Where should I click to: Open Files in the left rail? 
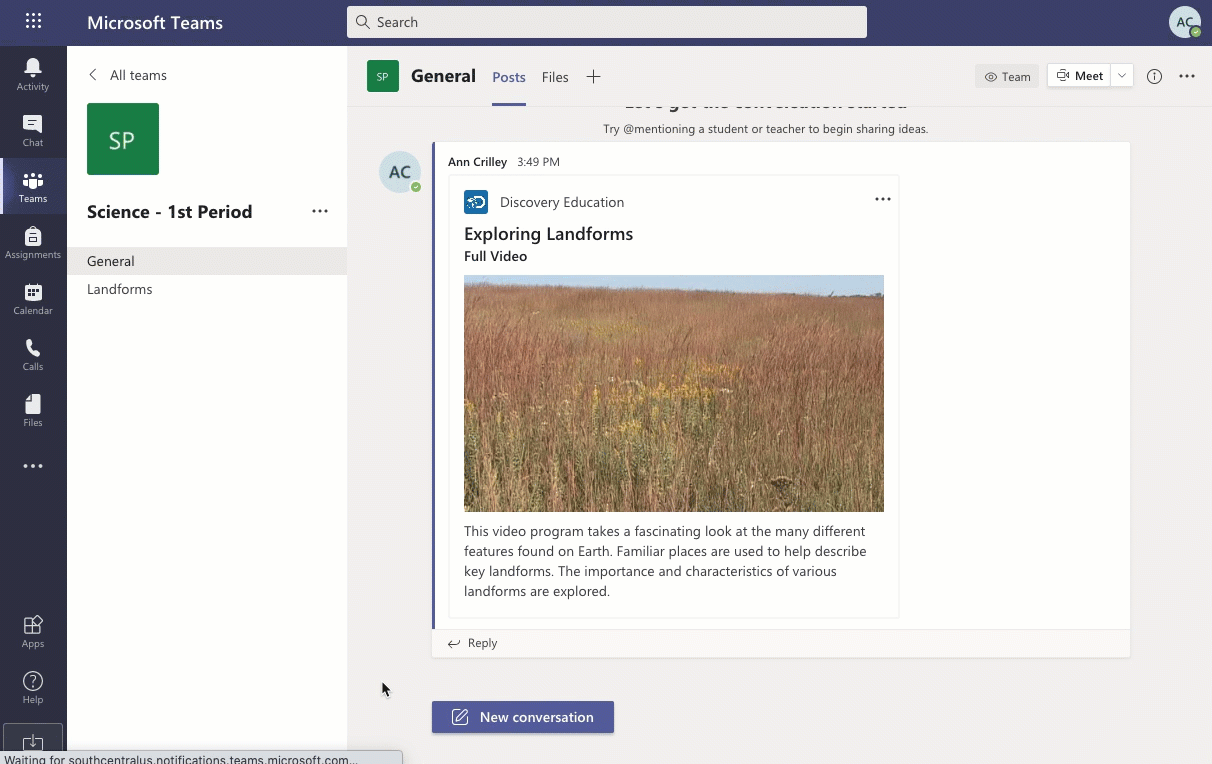tap(33, 410)
